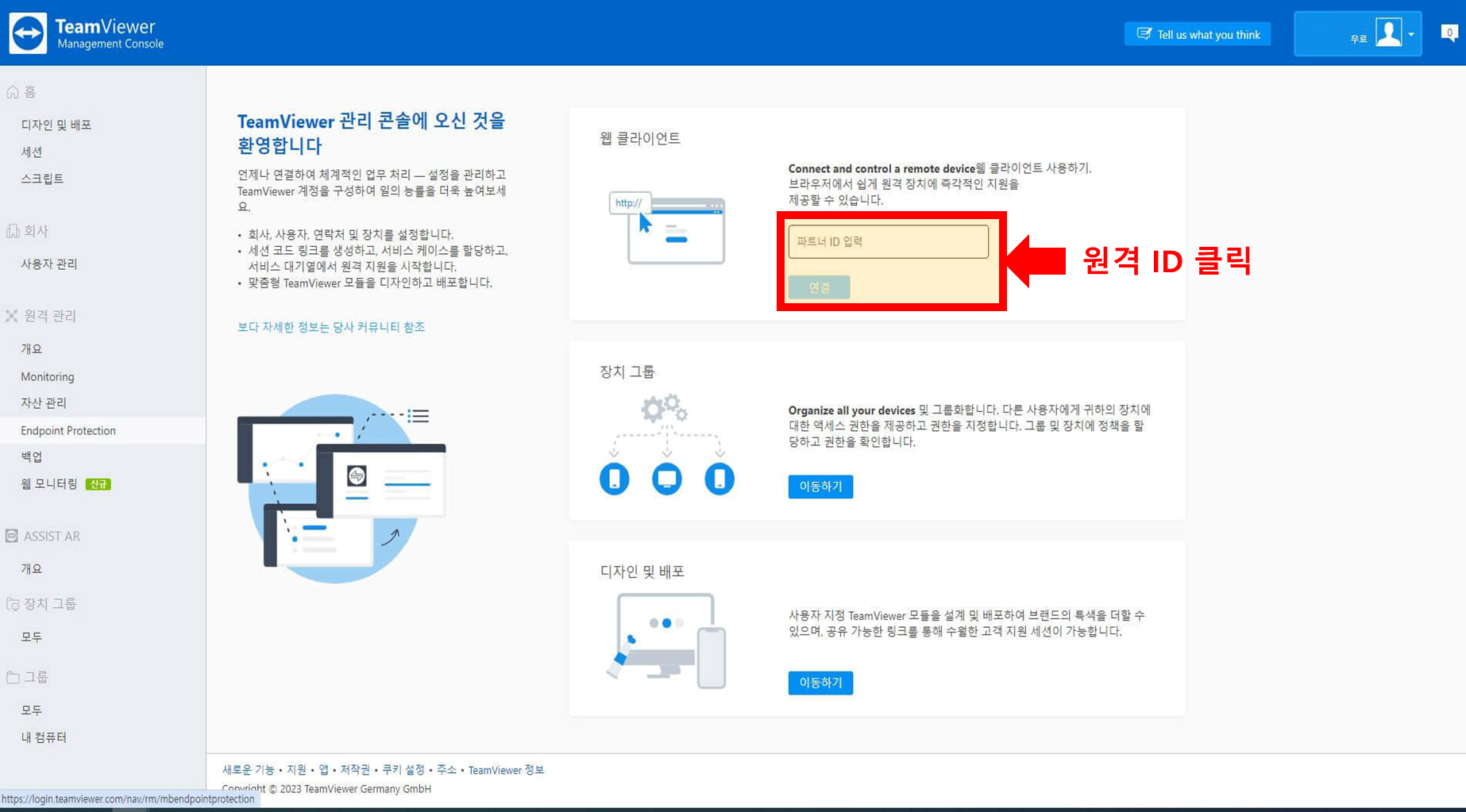
Task: Click the 쿠키 설정 footer link
Action: (x=403, y=770)
